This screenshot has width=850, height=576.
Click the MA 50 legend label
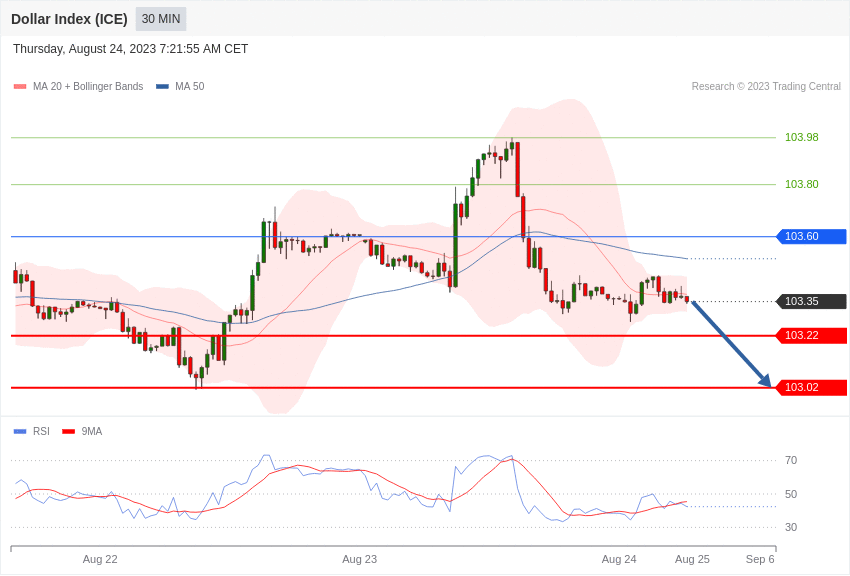pyautogui.click(x=190, y=86)
